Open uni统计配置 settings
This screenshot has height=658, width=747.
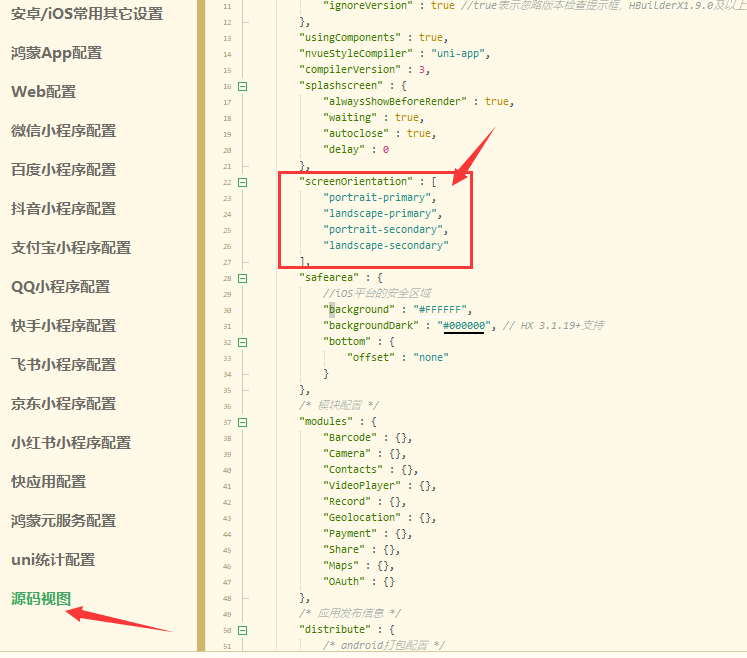(x=53, y=560)
